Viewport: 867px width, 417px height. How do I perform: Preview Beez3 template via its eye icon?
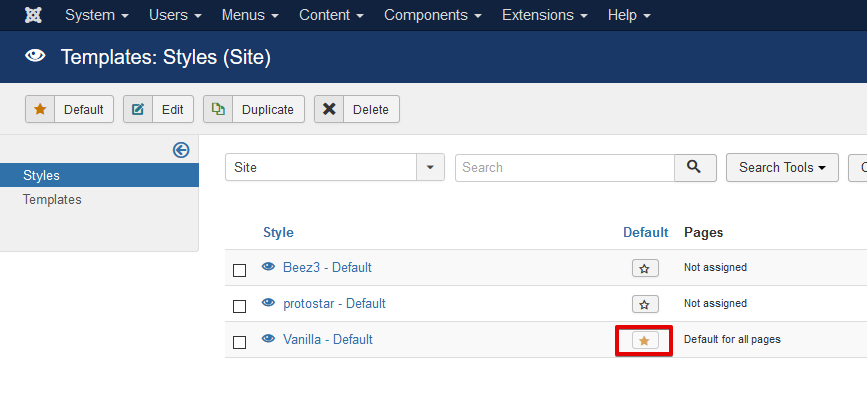click(269, 267)
